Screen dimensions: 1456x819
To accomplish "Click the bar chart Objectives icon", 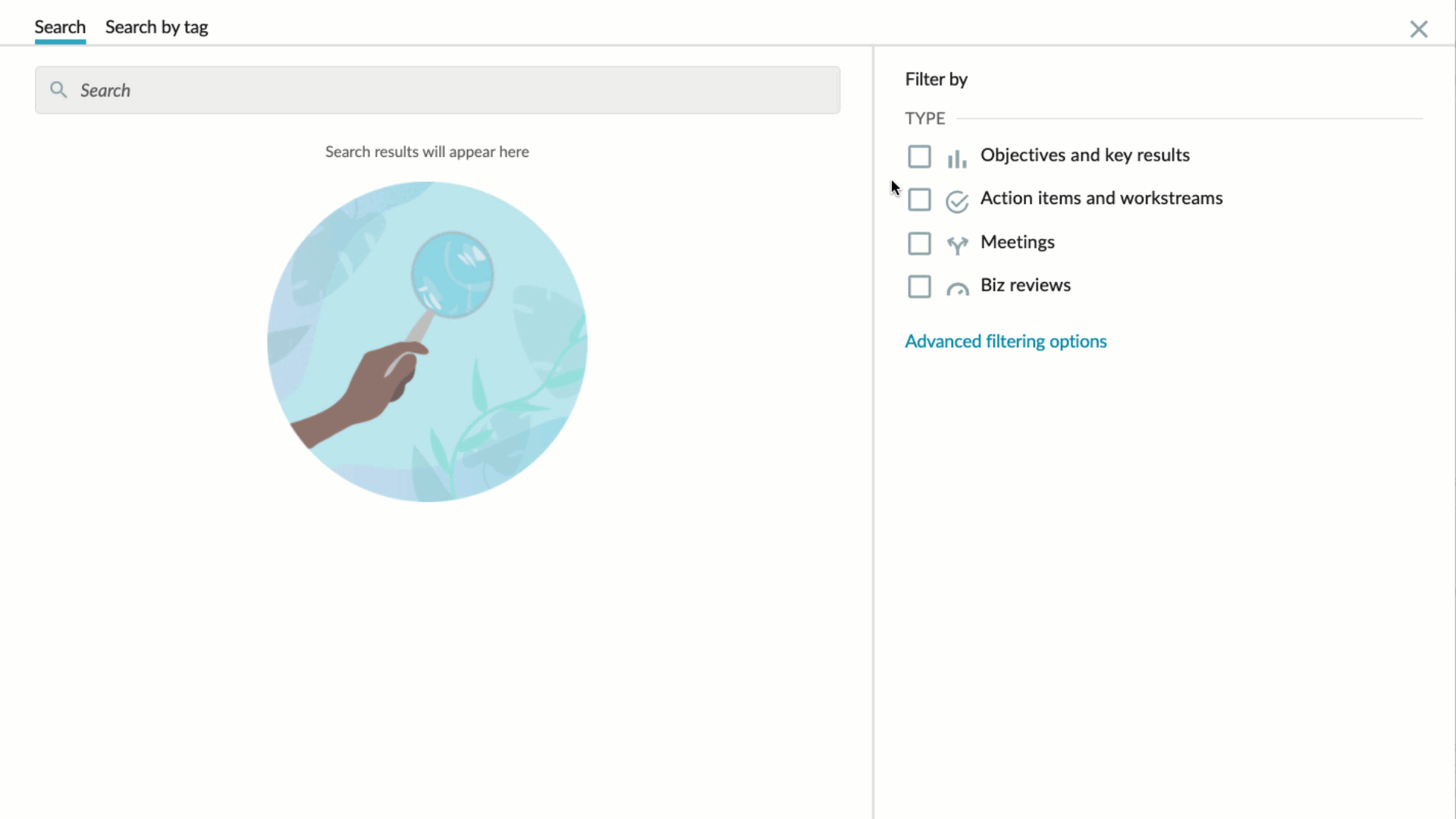I will pyautogui.click(x=957, y=158).
